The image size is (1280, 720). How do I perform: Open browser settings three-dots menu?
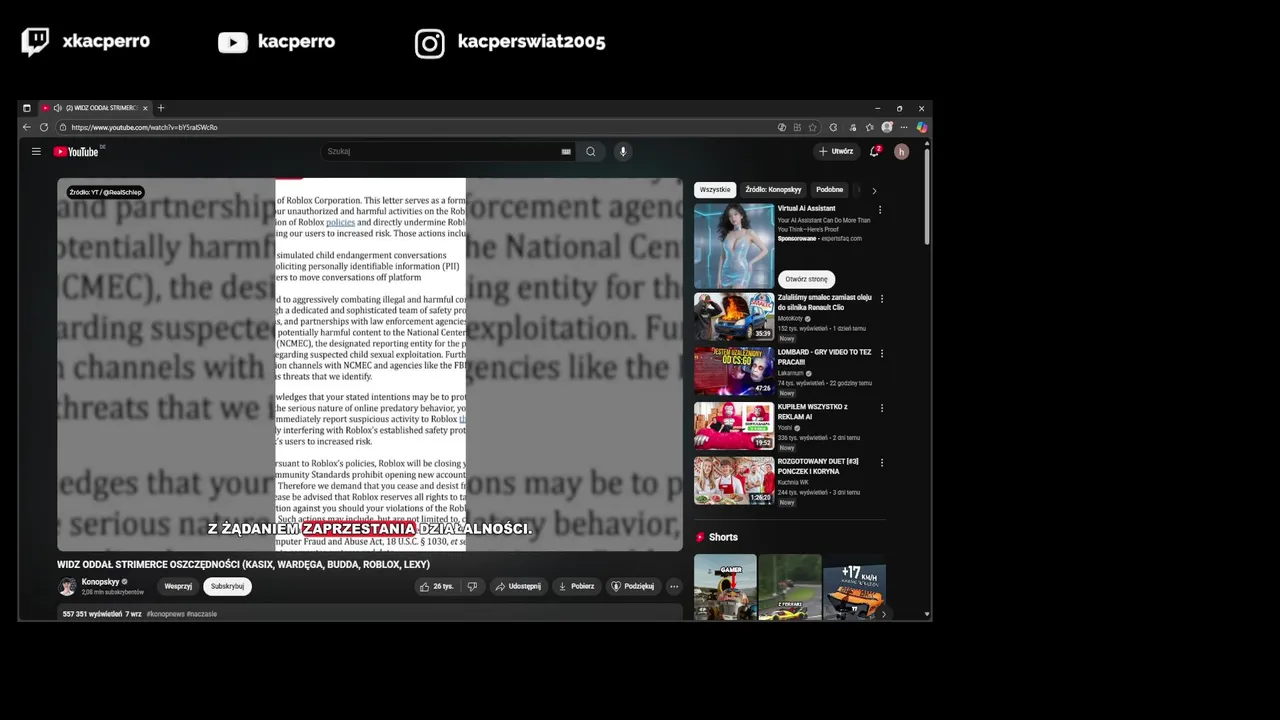coord(904,127)
